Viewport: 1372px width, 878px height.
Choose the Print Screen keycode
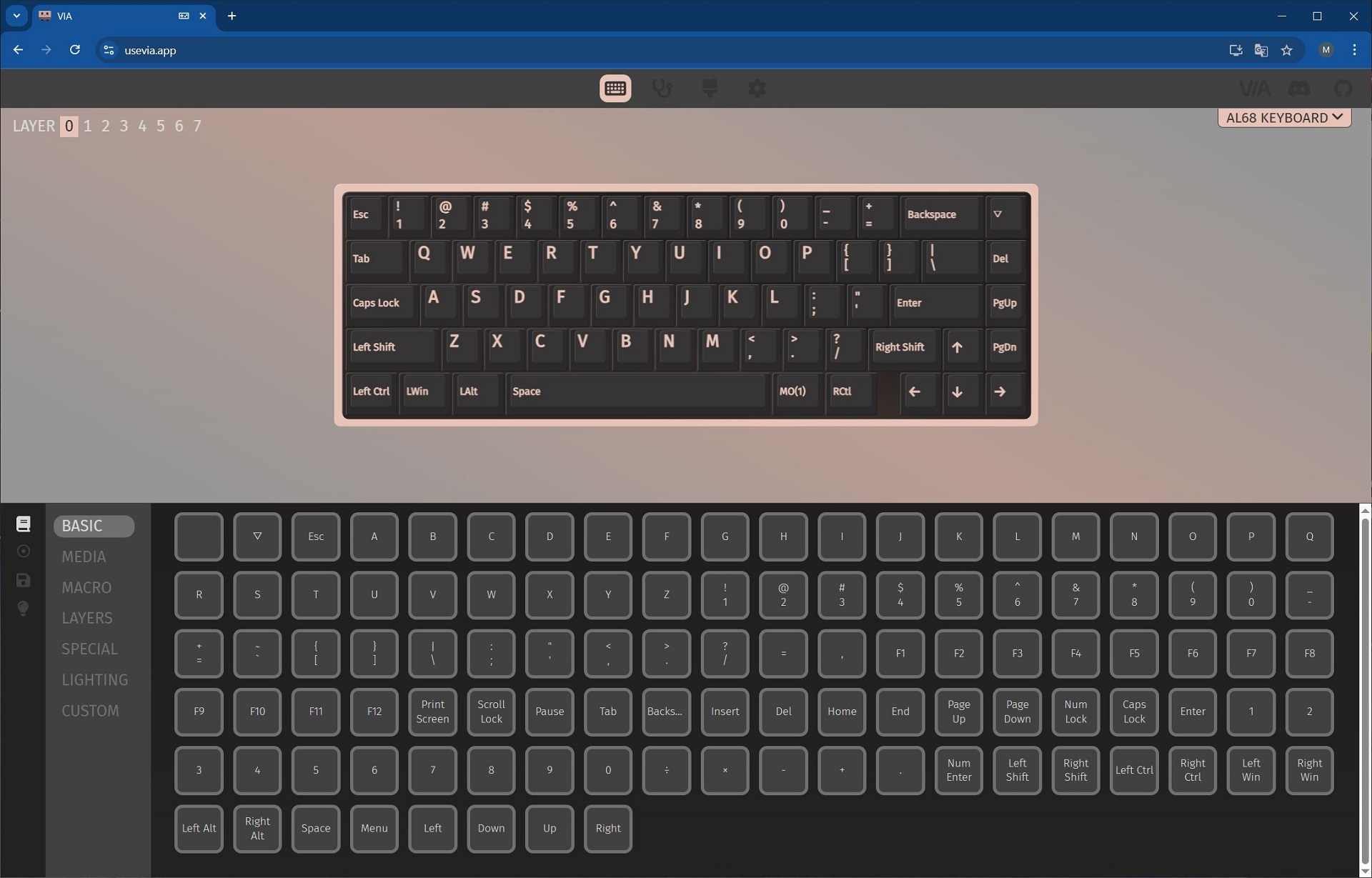click(x=432, y=712)
